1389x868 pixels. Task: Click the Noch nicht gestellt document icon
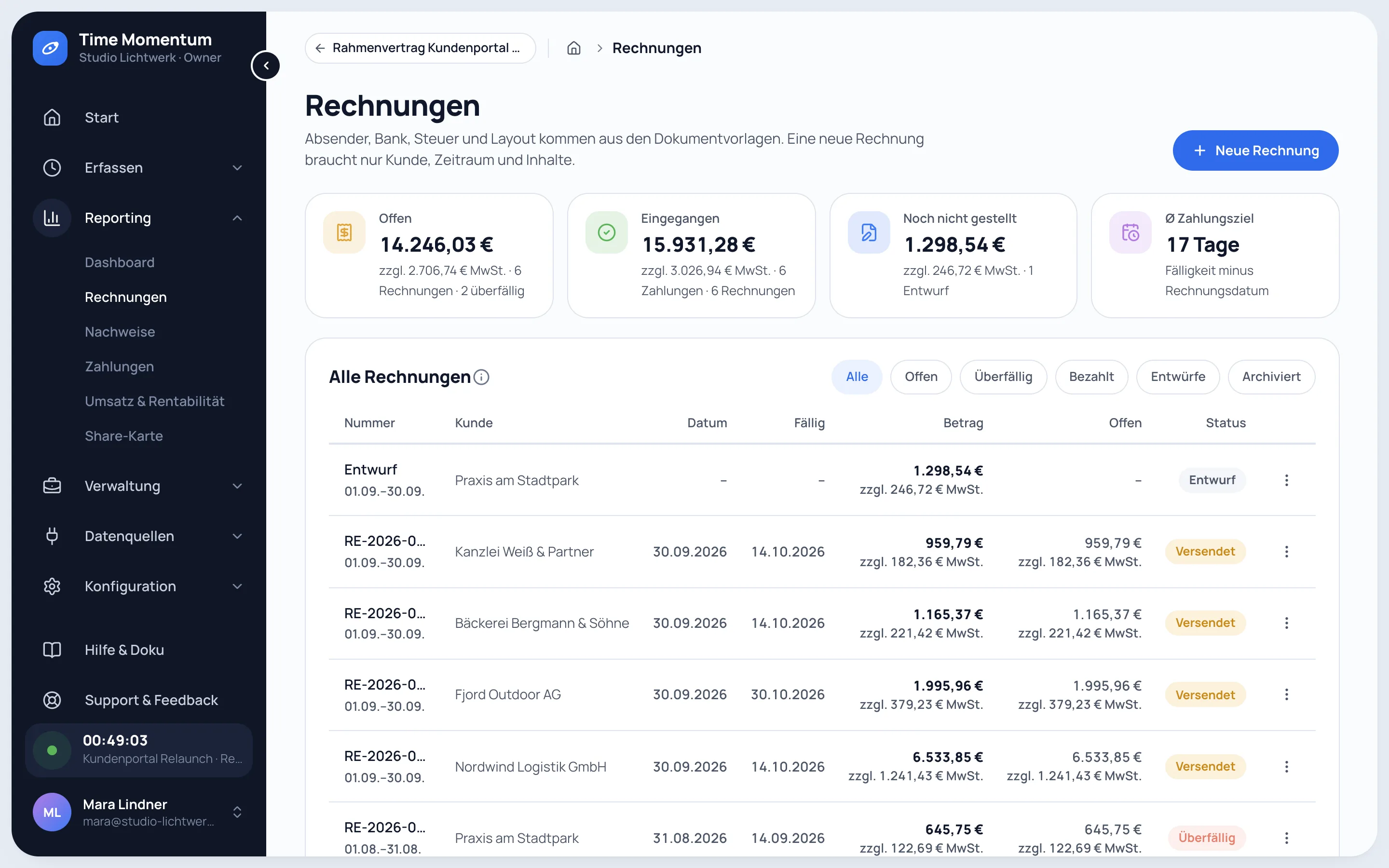(x=869, y=232)
